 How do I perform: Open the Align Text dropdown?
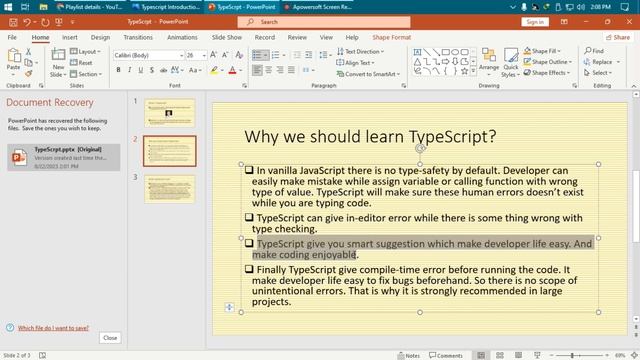pyautogui.click(x=355, y=63)
